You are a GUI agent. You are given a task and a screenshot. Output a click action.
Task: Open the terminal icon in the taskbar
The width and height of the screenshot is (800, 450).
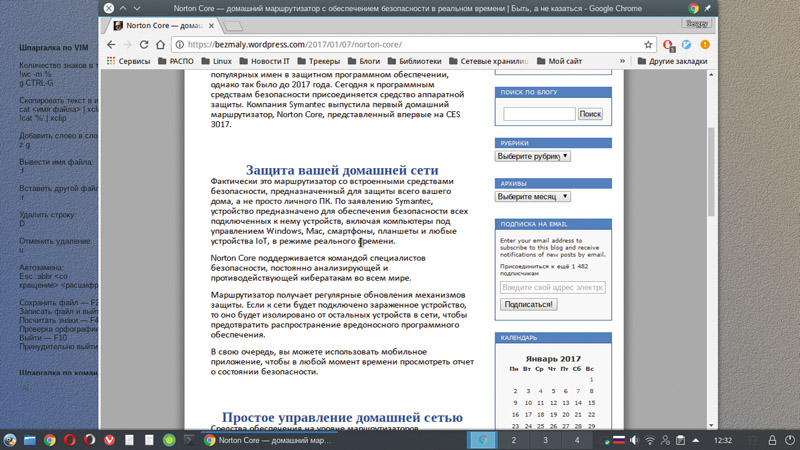[x=189, y=440]
